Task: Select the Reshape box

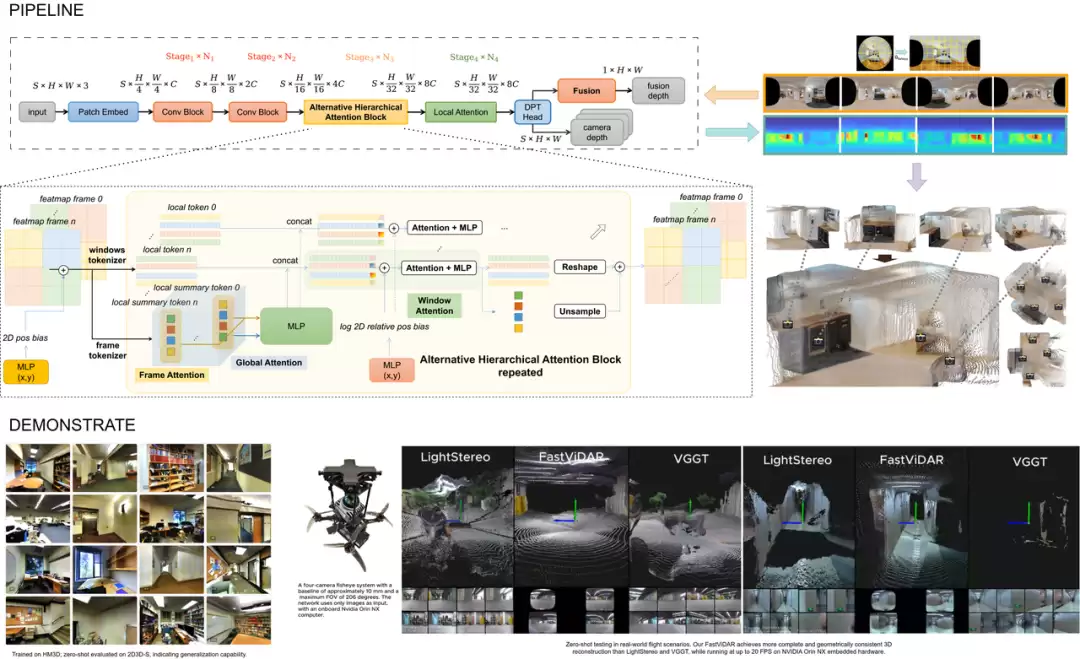Action: click(x=579, y=267)
